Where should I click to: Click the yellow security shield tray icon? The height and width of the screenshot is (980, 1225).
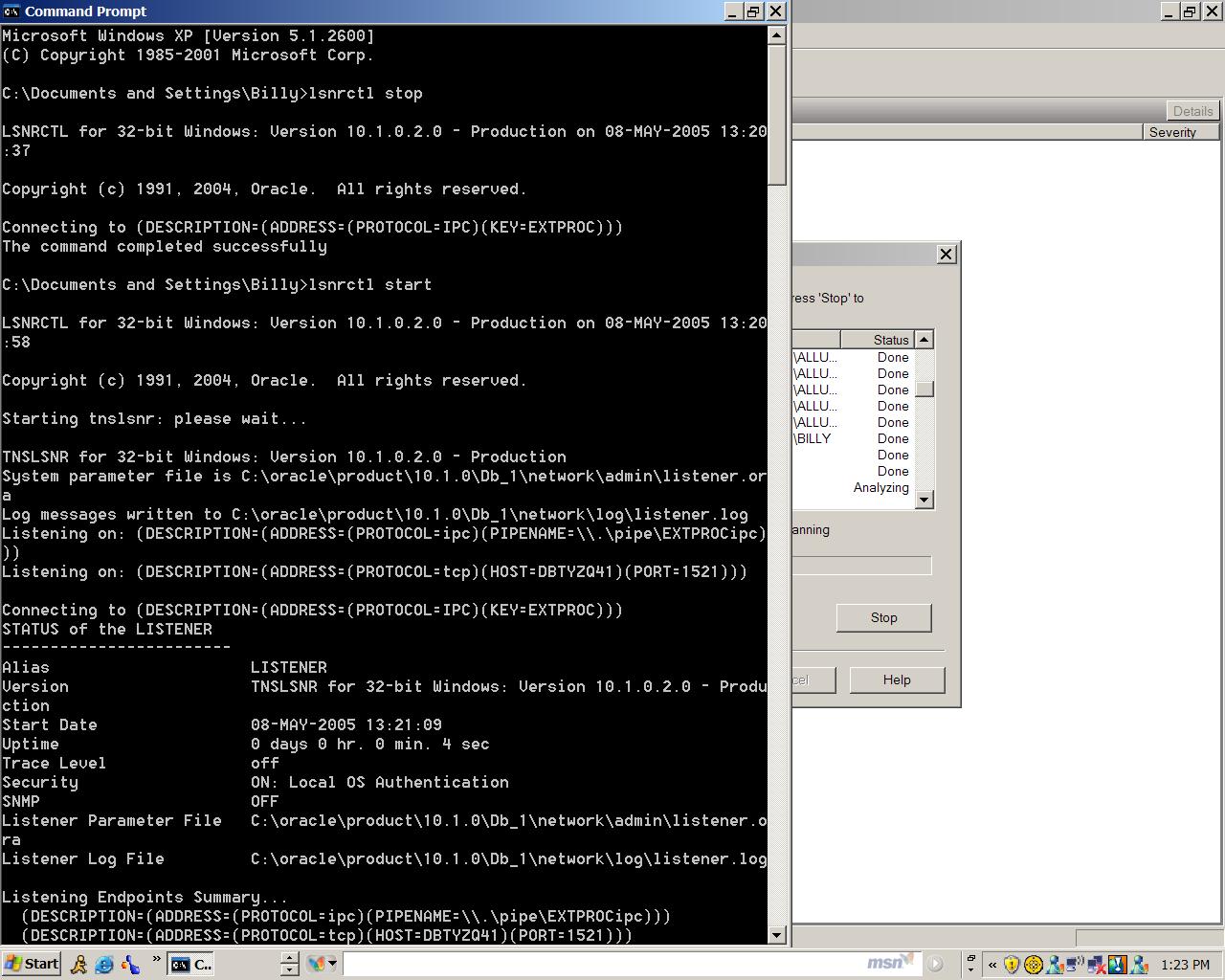coord(1012,965)
